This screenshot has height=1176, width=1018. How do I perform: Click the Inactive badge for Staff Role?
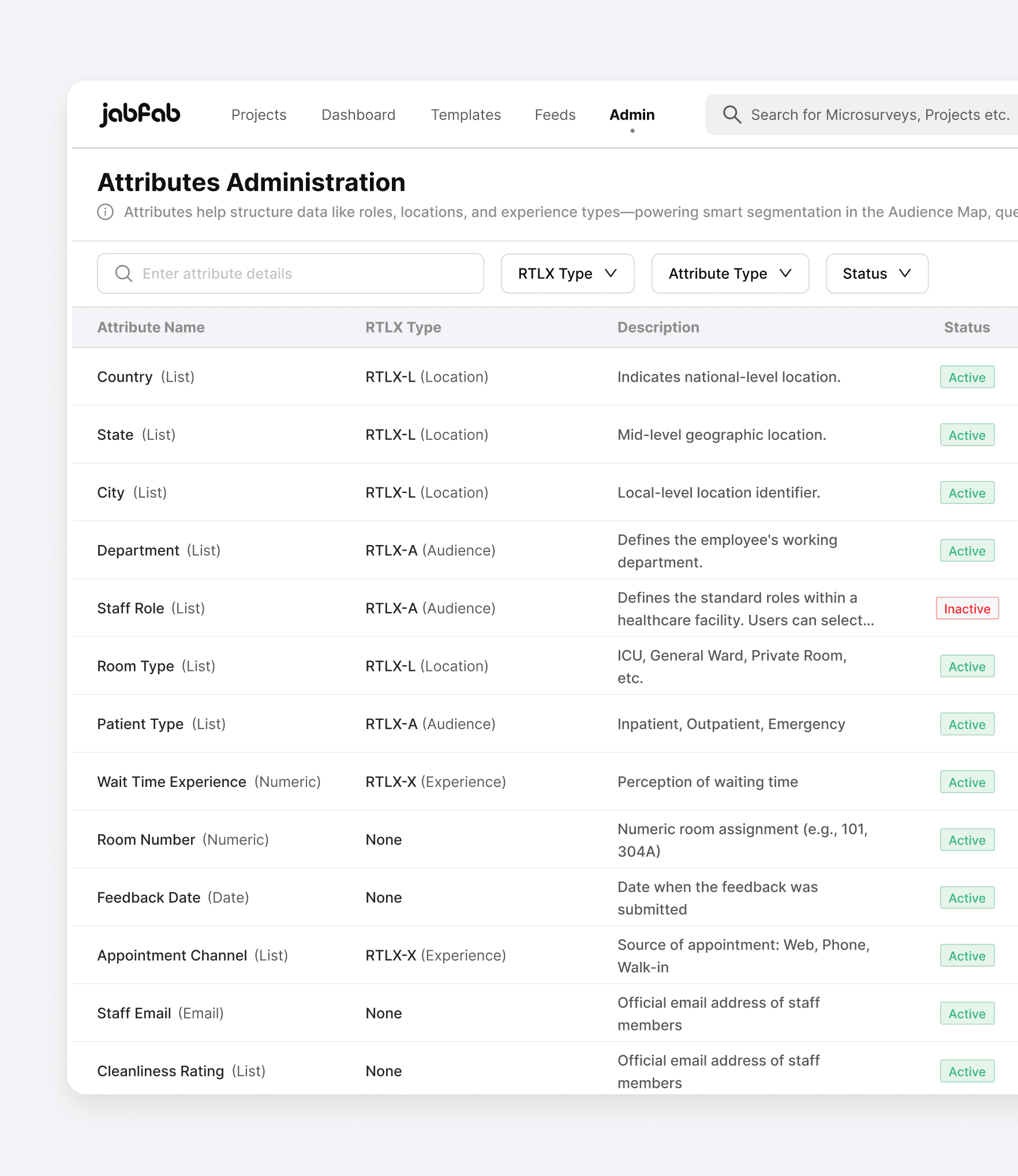point(967,608)
